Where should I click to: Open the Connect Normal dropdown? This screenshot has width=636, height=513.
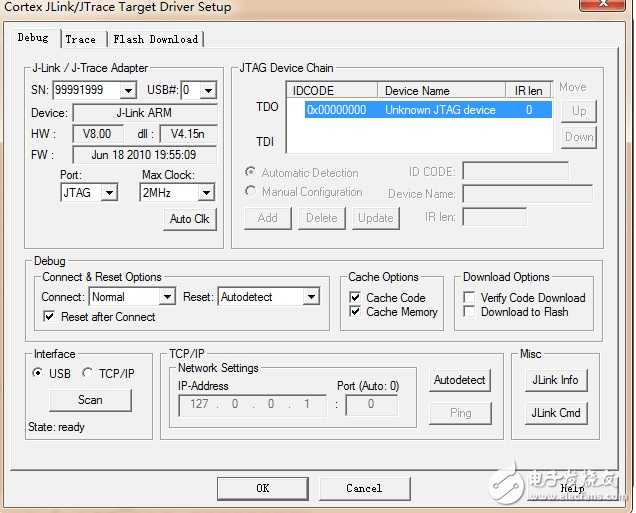167,297
